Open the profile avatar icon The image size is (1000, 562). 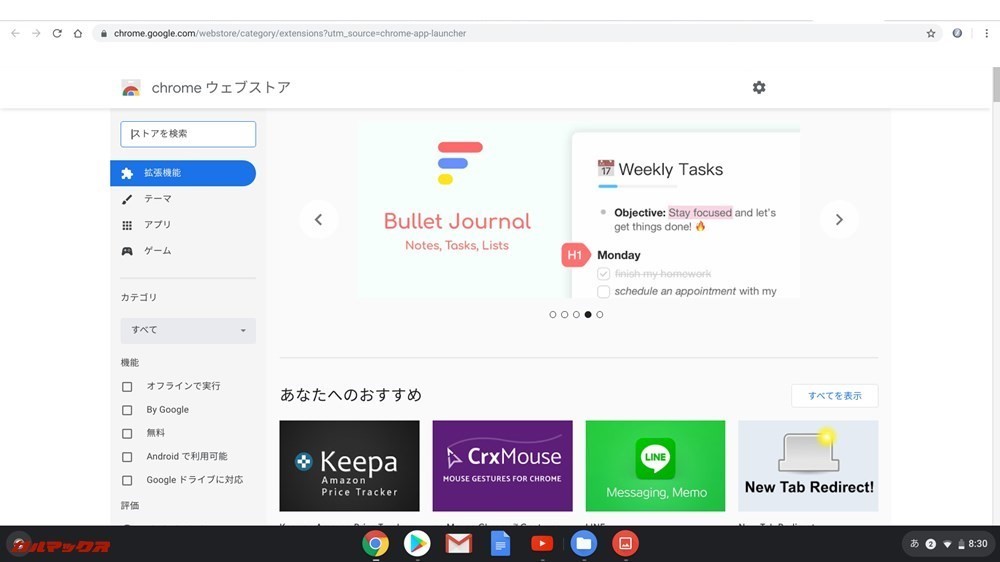click(957, 33)
